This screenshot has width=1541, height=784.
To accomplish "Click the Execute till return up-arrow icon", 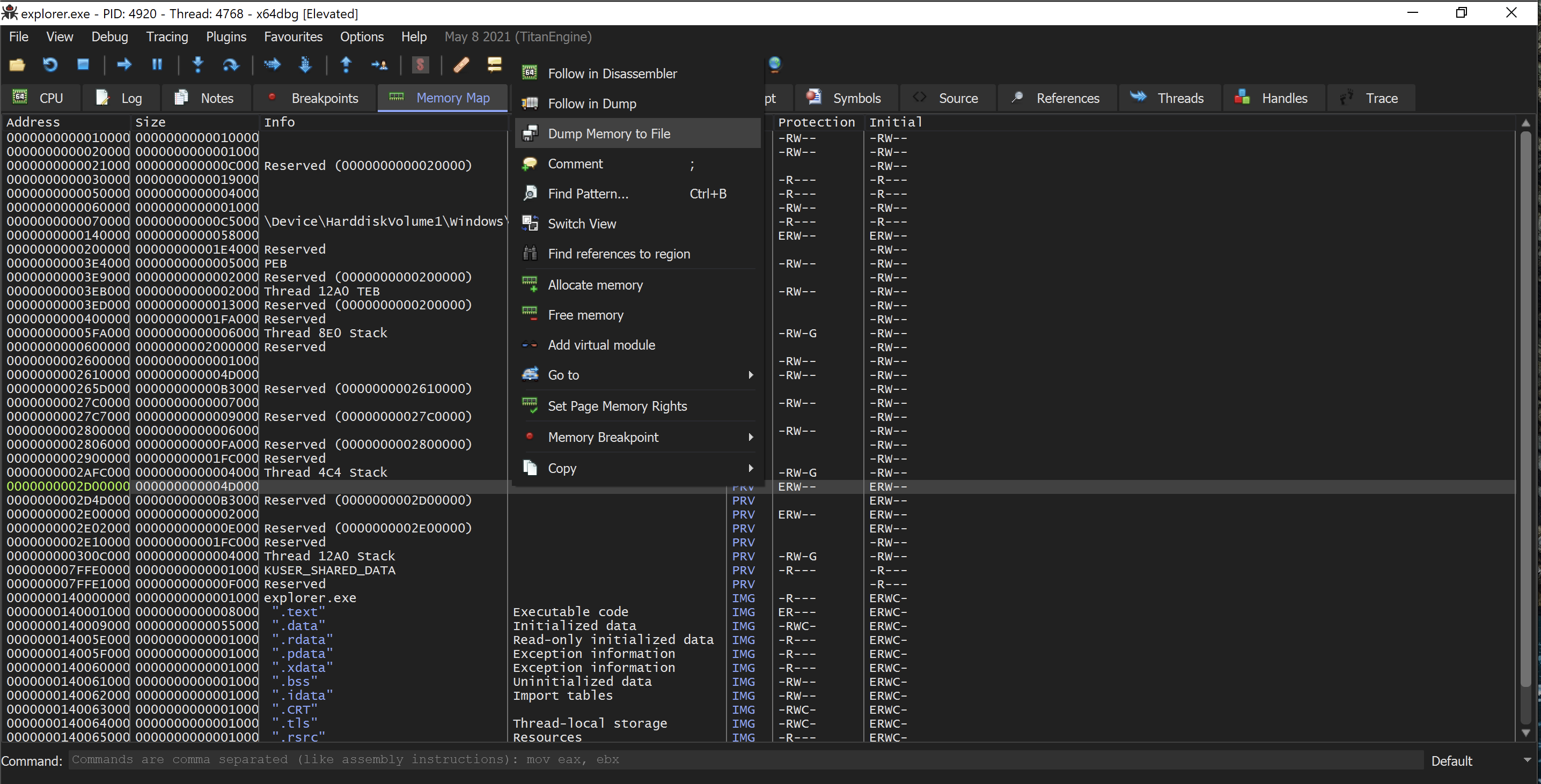I will 346,64.
